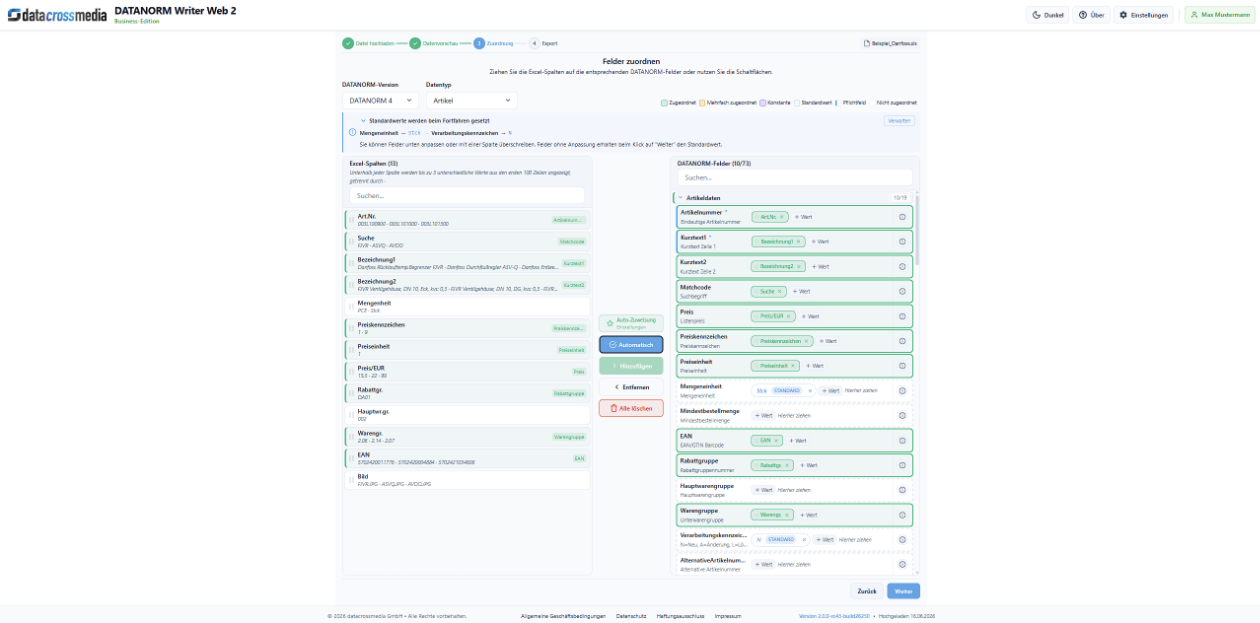1260x623 pixels.
Task: Remove Suche chip from Matchcode
Action: 781,291
